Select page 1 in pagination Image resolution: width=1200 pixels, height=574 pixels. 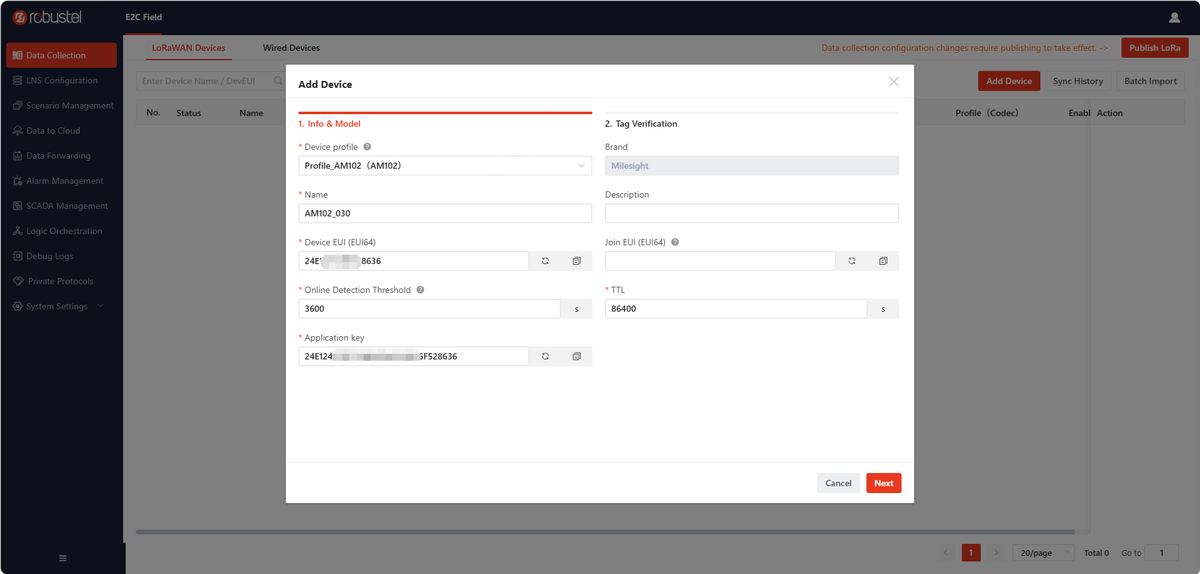[971, 552]
